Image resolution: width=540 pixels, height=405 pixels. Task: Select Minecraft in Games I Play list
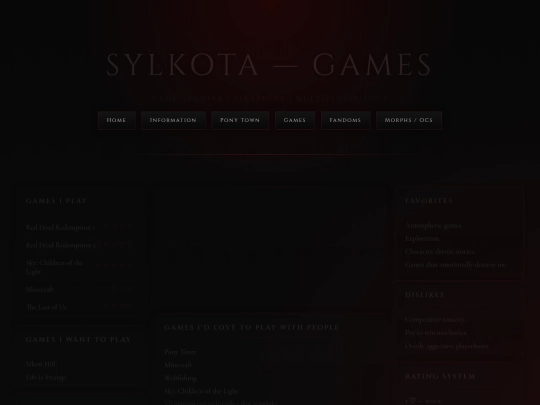[40, 289]
